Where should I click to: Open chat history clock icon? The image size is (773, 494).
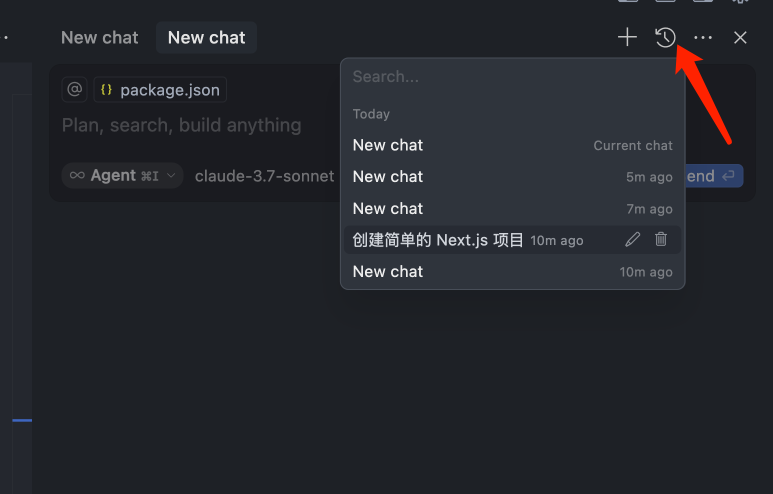point(665,38)
